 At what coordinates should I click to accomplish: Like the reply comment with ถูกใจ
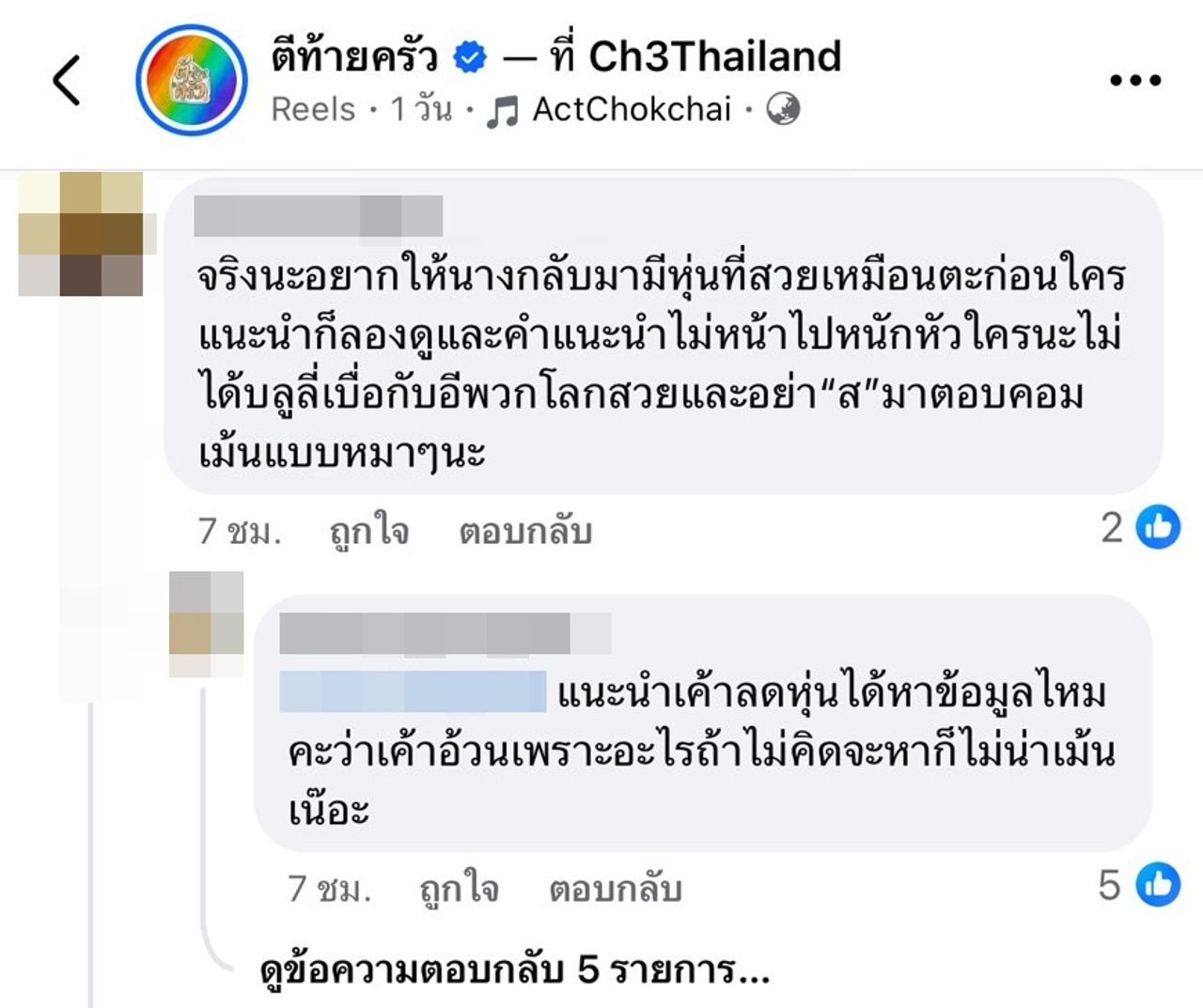point(459,889)
